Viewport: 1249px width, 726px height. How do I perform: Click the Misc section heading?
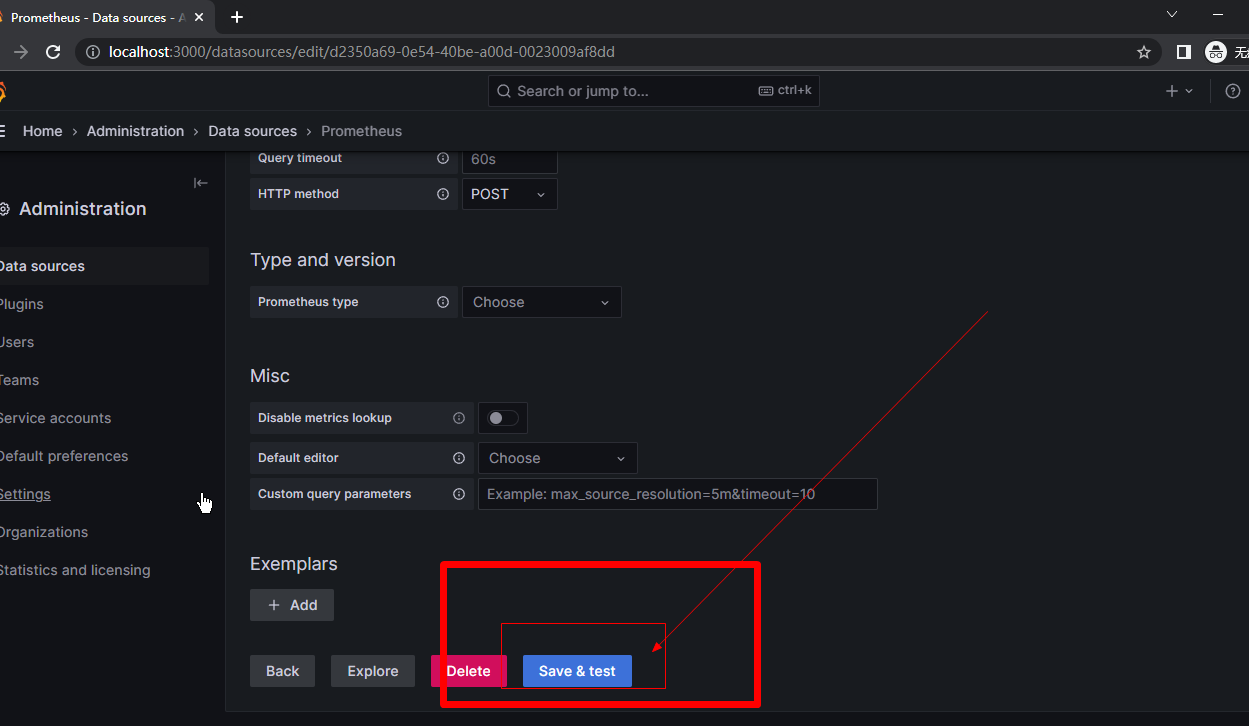pyautogui.click(x=270, y=376)
